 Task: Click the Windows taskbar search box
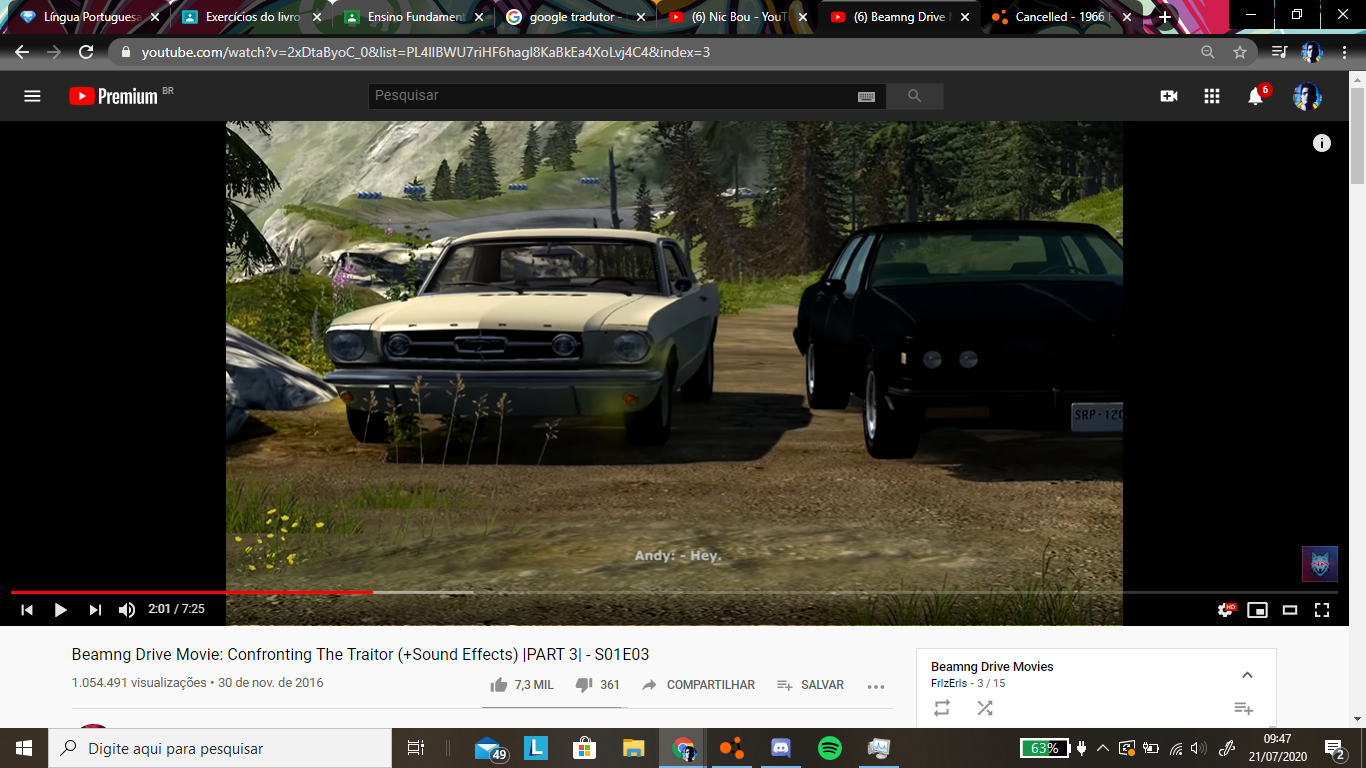point(220,748)
